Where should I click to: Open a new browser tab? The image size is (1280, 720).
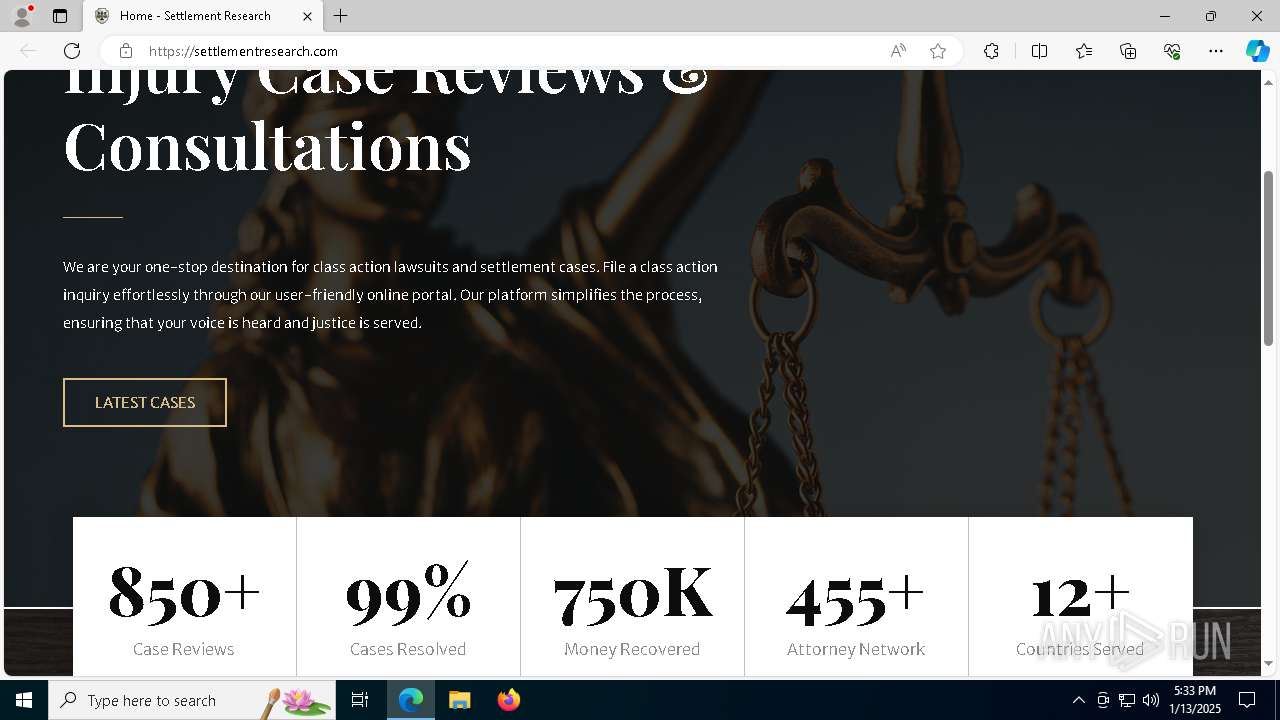click(341, 16)
